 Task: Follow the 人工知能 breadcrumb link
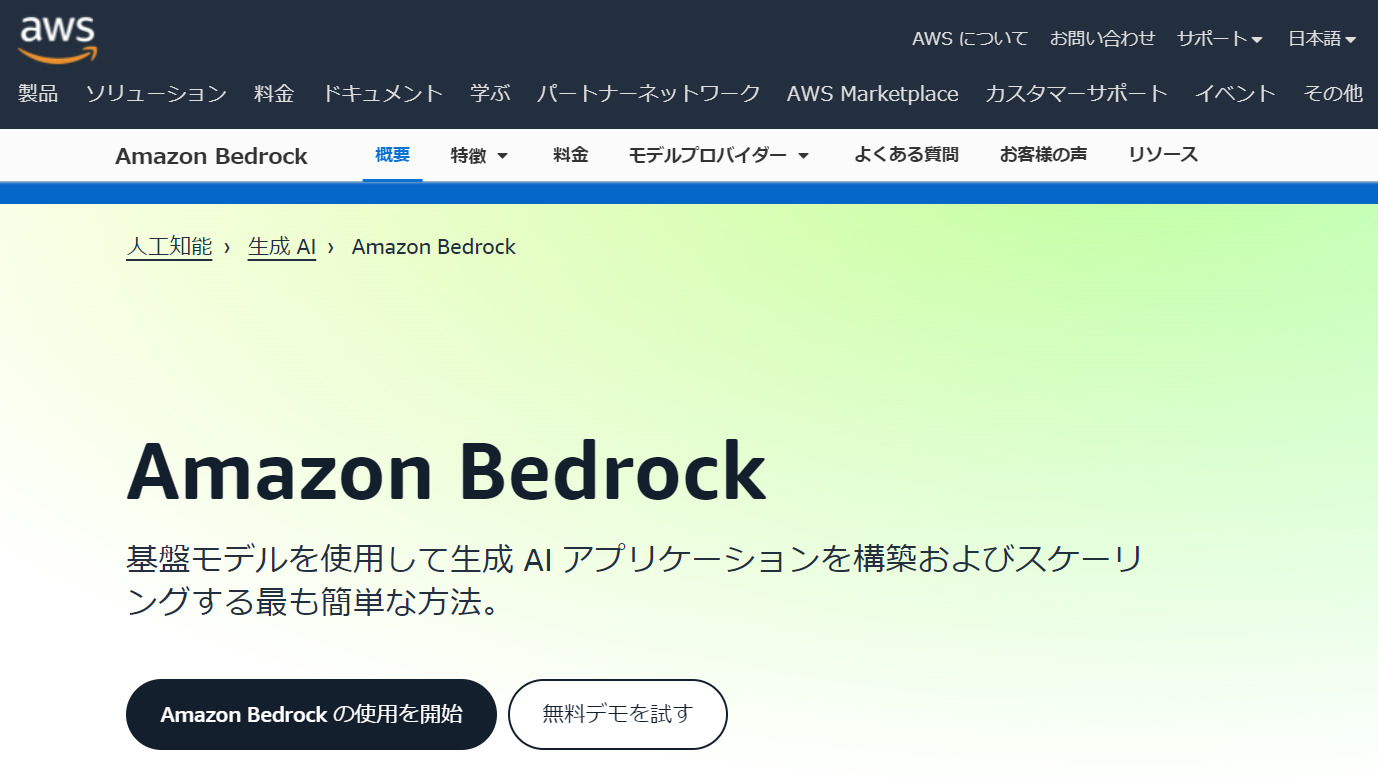point(168,246)
